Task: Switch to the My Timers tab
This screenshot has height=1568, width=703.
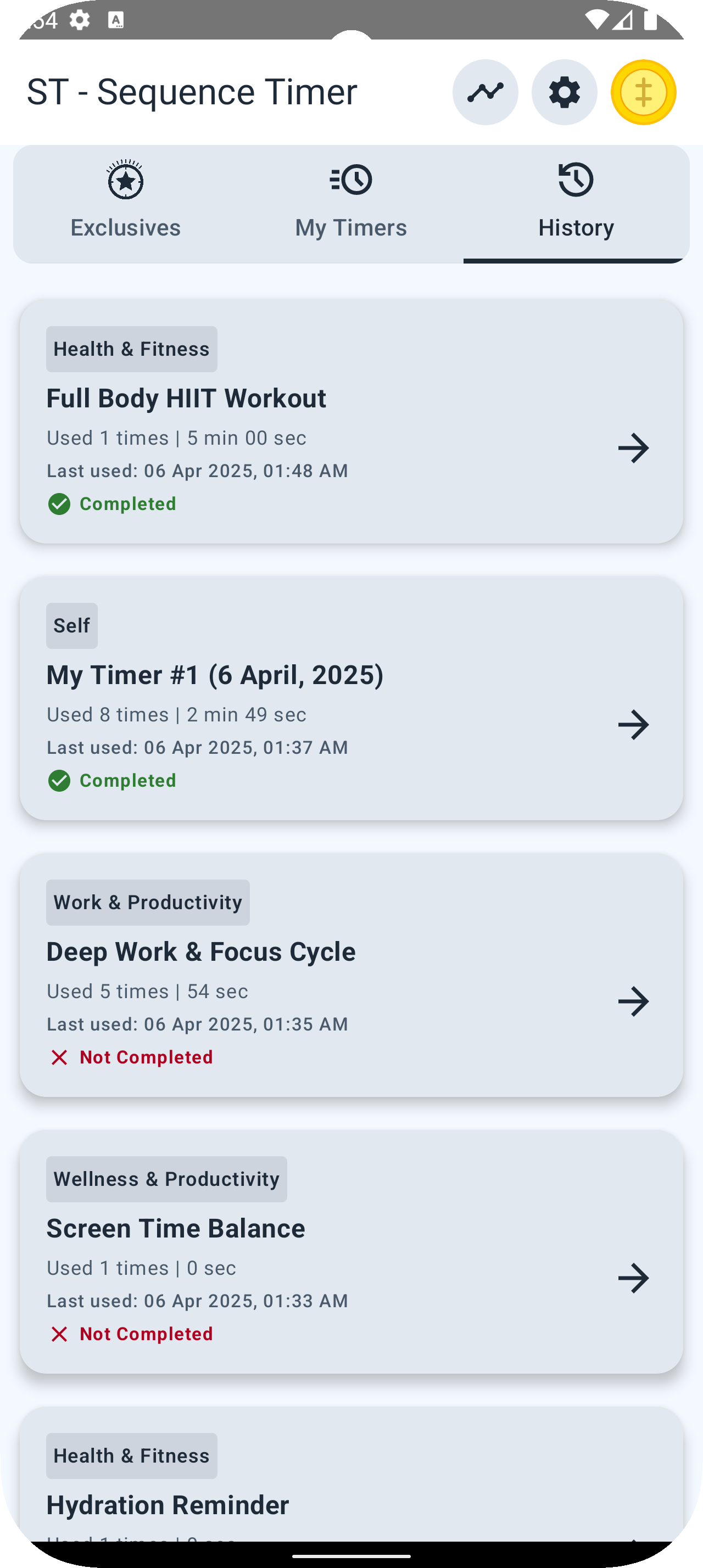Action: [351, 228]
